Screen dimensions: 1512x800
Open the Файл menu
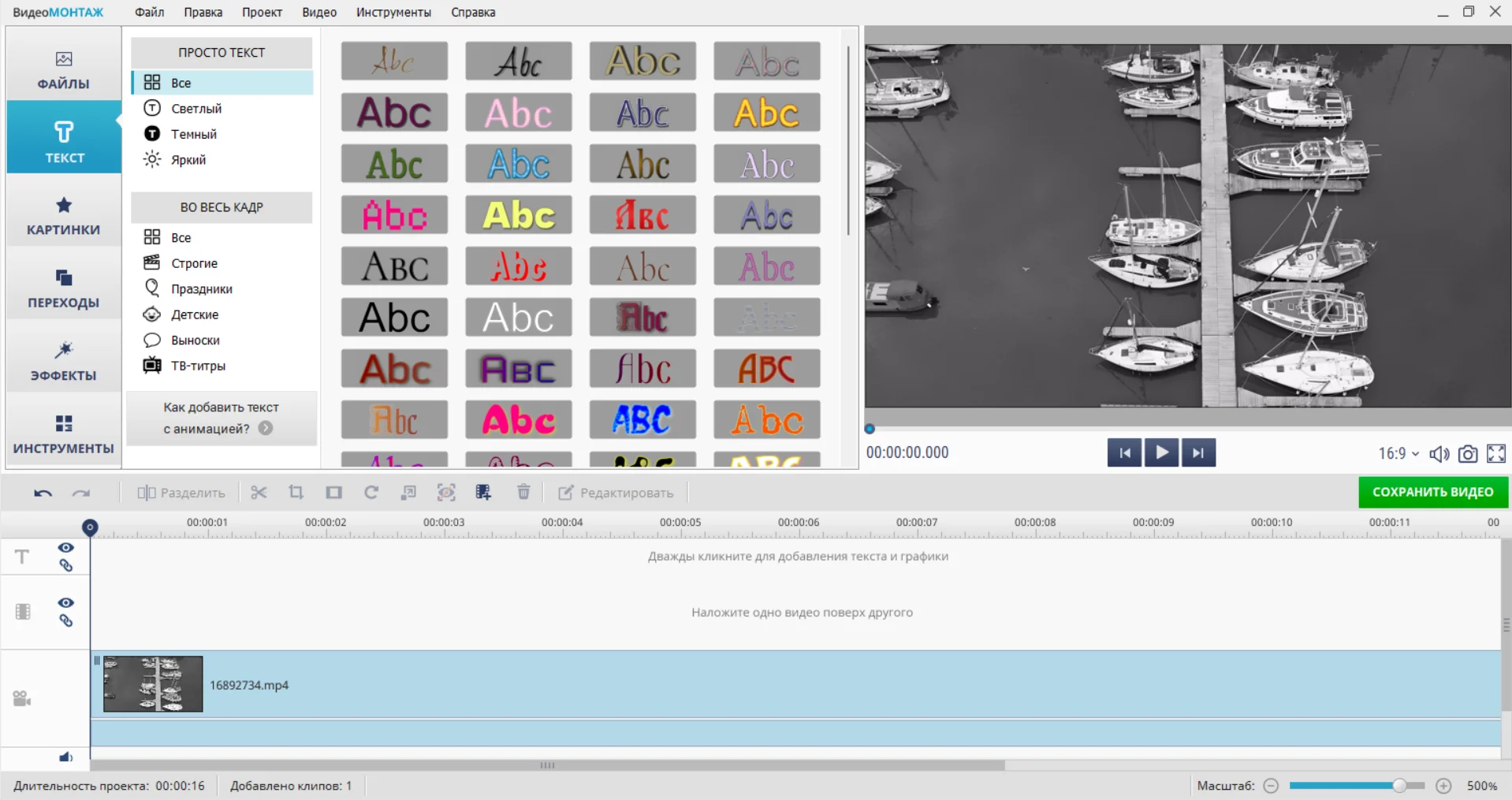[x=150, y=13]
